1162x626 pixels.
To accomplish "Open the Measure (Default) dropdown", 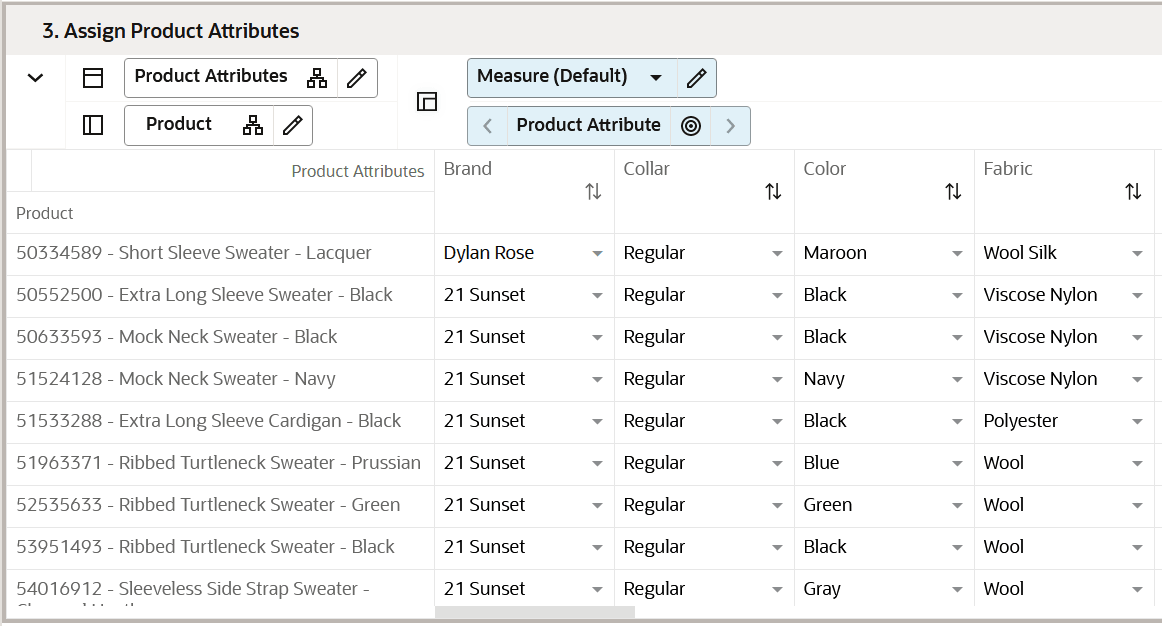I will pyautogui.click(x=657, y=77).
